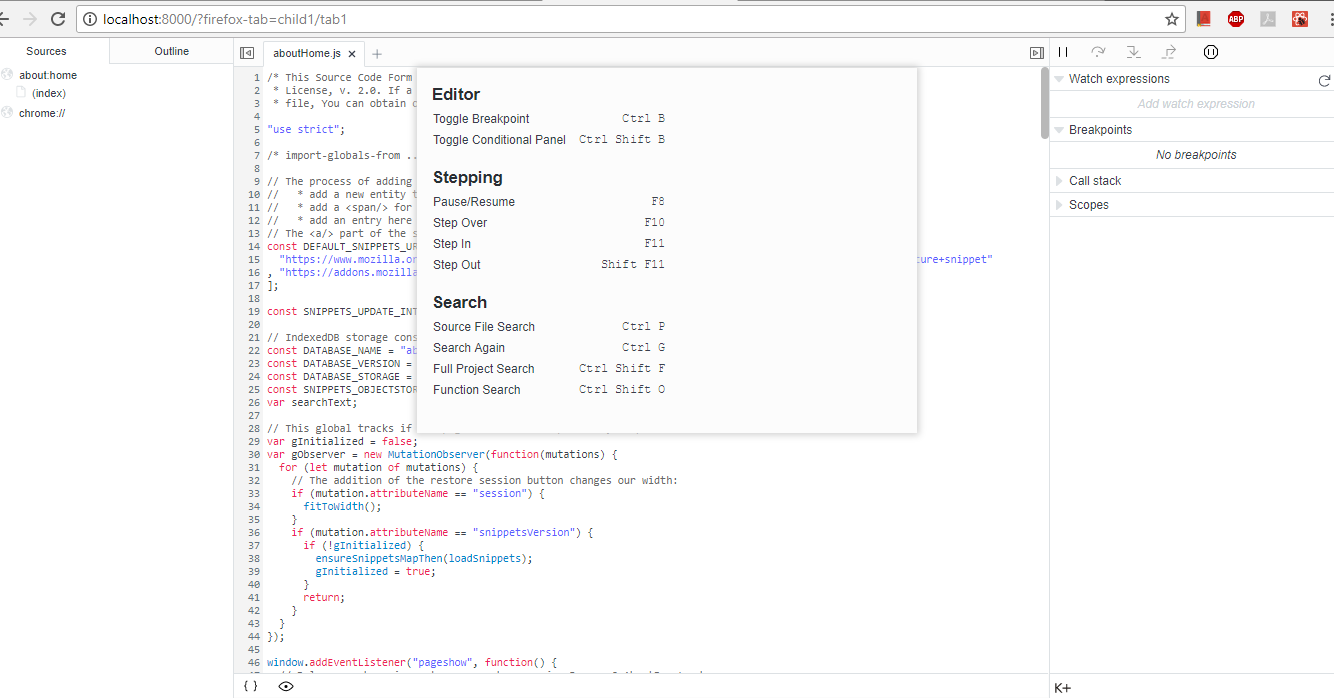Click Pause/Resume shortcut entry
This screenshot has width=1334, height=698.
click(549, 202)
